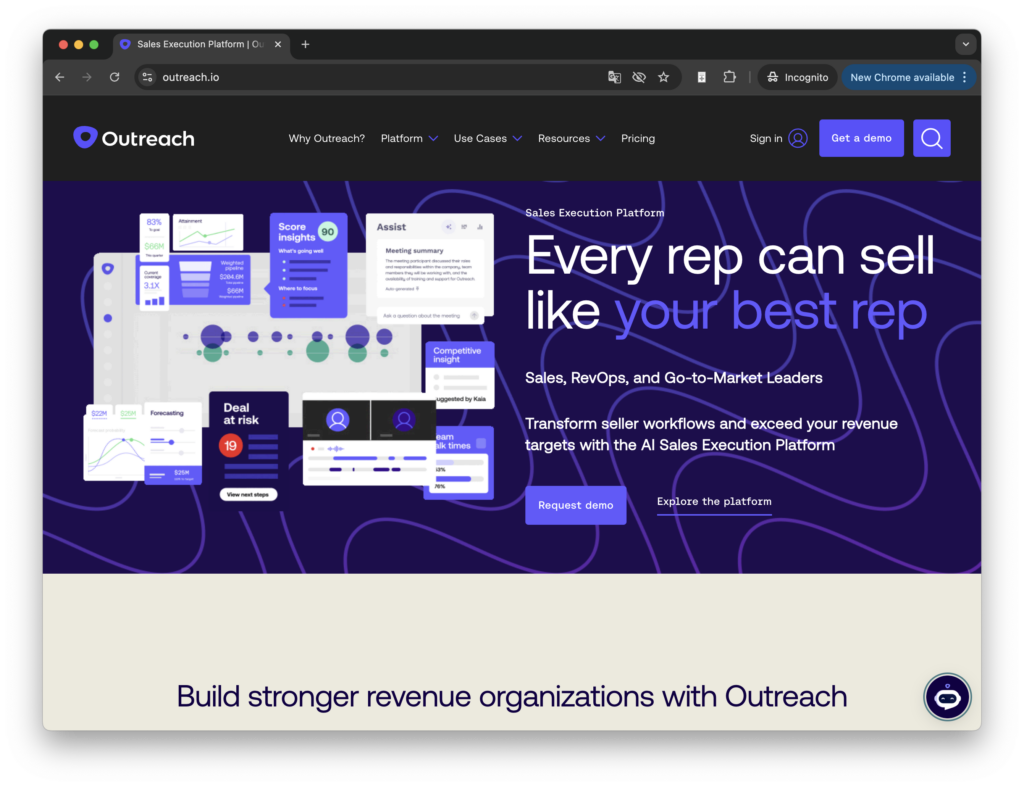Click the translate page icon
The height and width of the screenshot is (787, 1024).
point(614,77)
